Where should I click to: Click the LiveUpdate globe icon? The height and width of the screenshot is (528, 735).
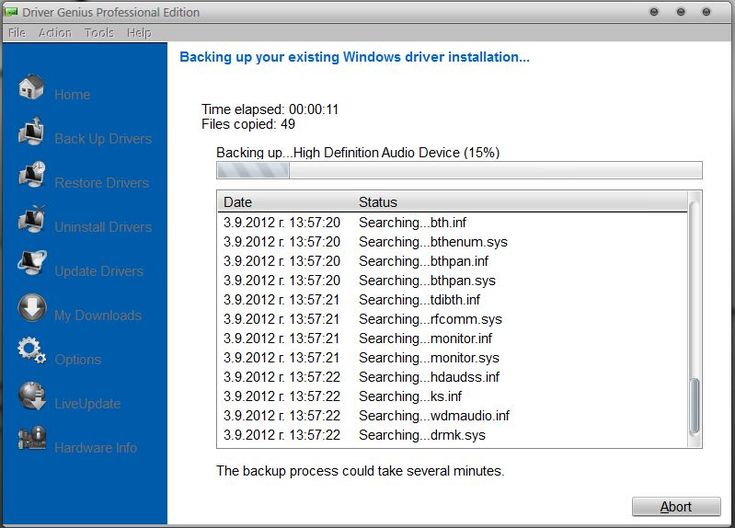(32, 395)
